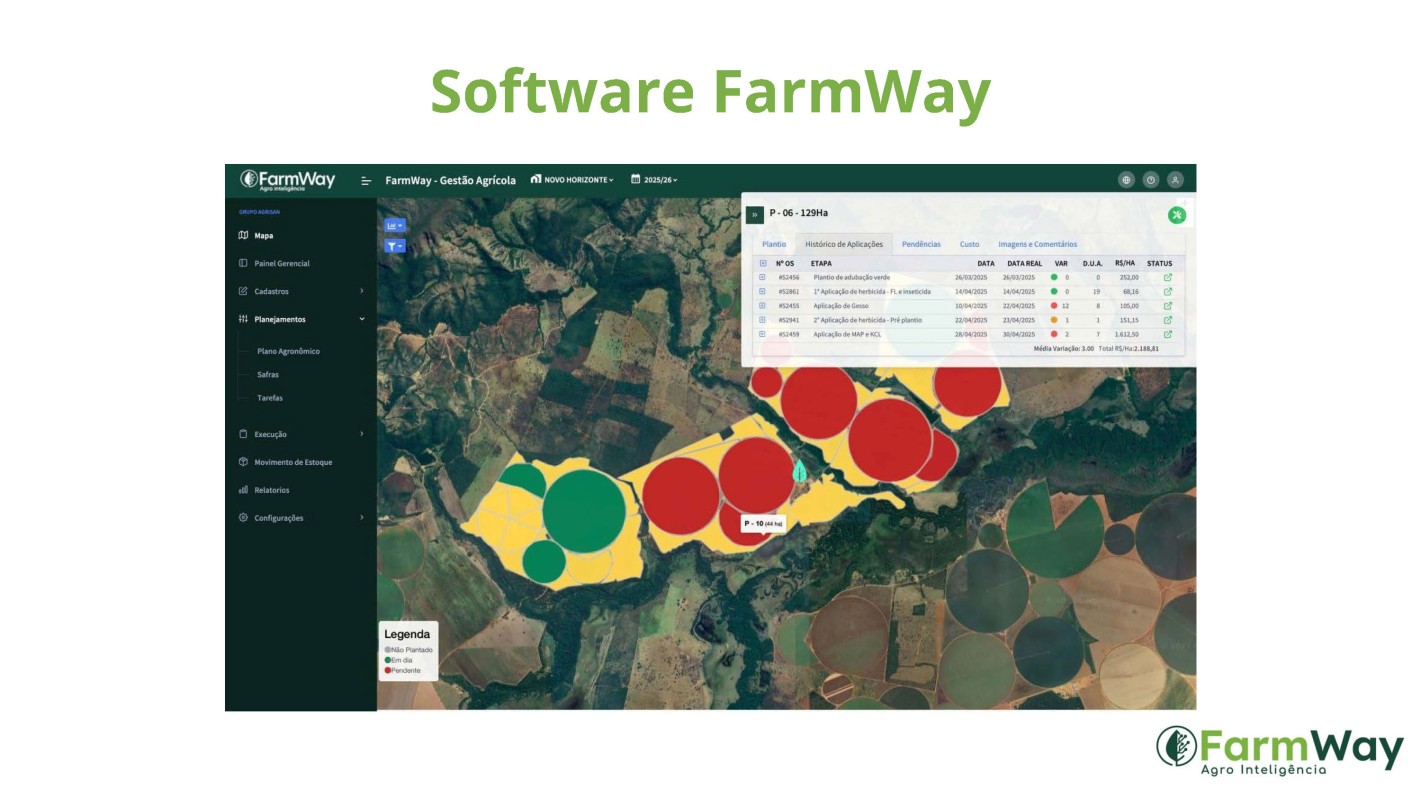Open status link for order #52459
This screenshot has height=800, width=1421.
[1167, 335]
